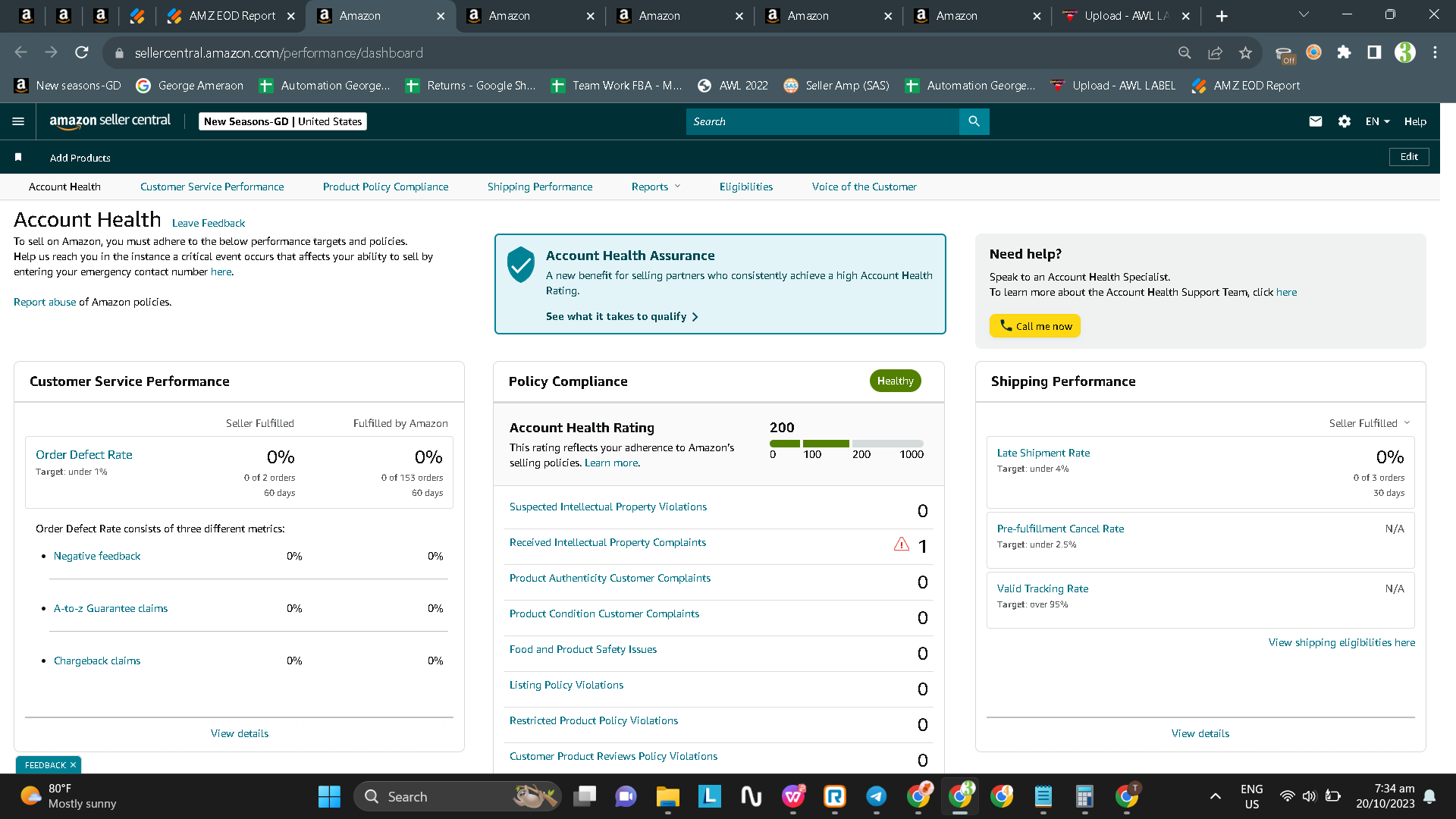Click the share page icon in address bar
1456x819 pixels.
pos(1216,52)
